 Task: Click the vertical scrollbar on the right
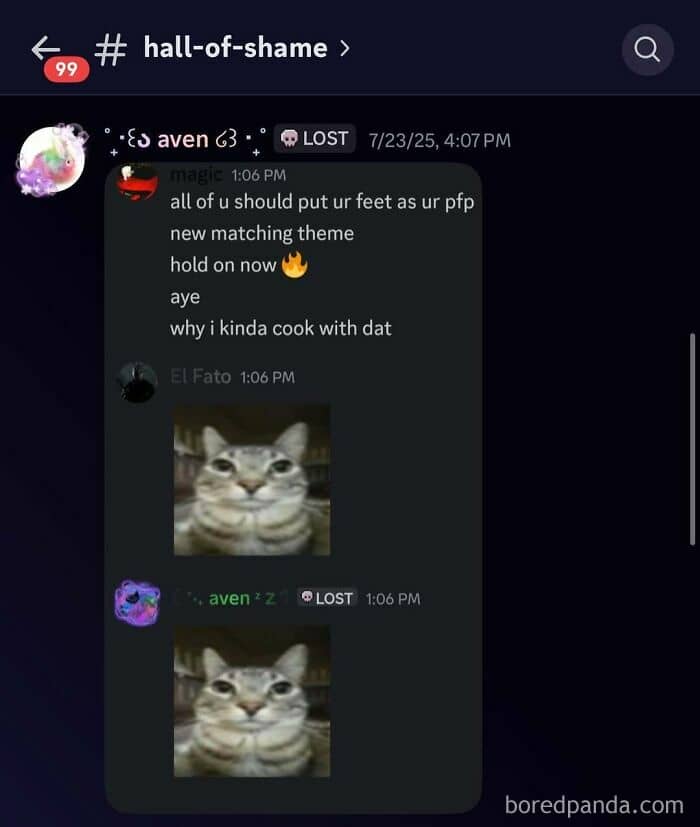tap(693, 439)
